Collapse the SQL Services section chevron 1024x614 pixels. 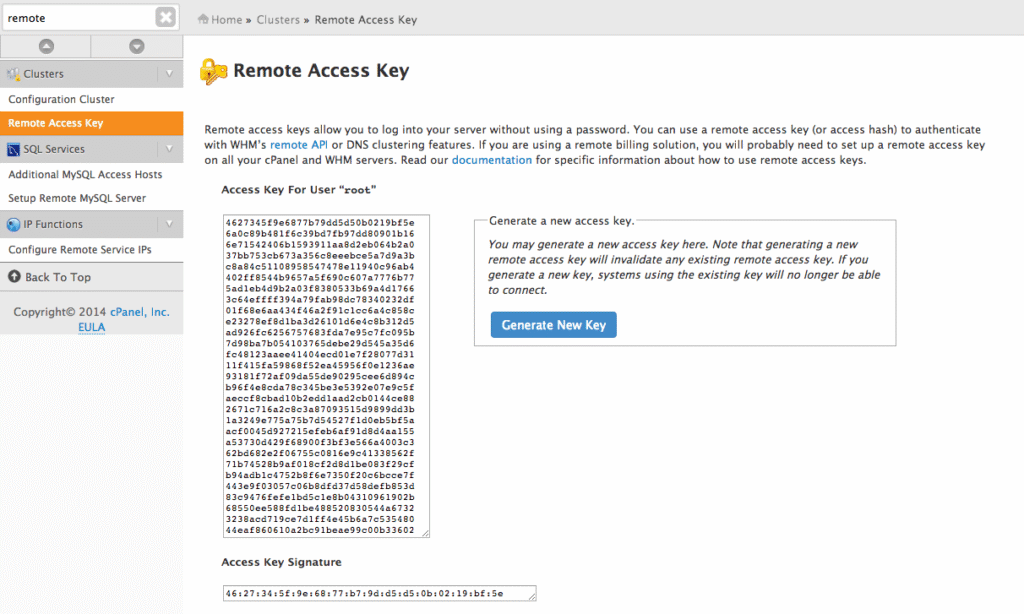(169, 149)
